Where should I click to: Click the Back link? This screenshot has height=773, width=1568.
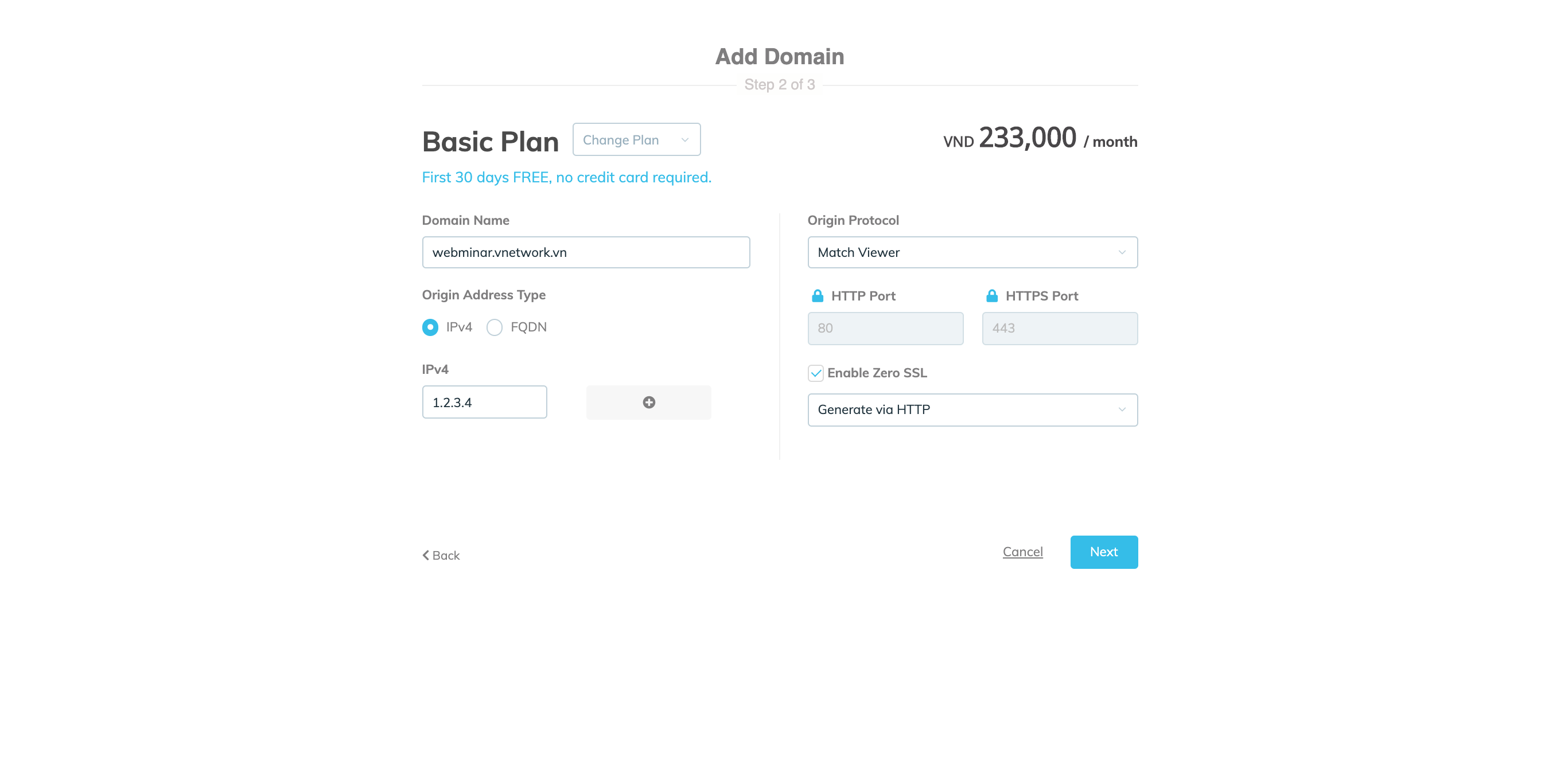coord(441,555)
